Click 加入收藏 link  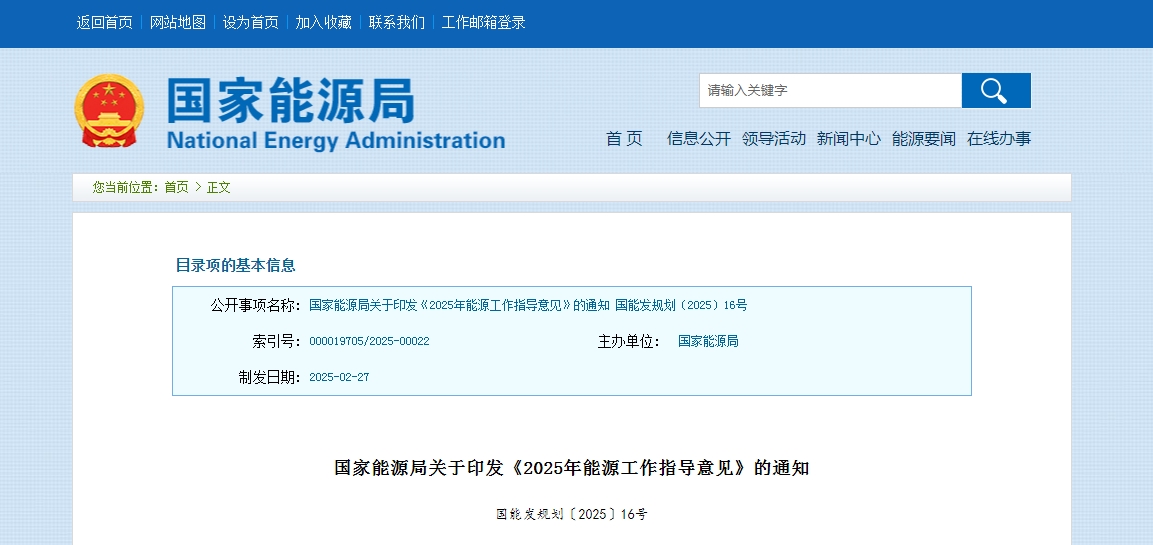324,22
